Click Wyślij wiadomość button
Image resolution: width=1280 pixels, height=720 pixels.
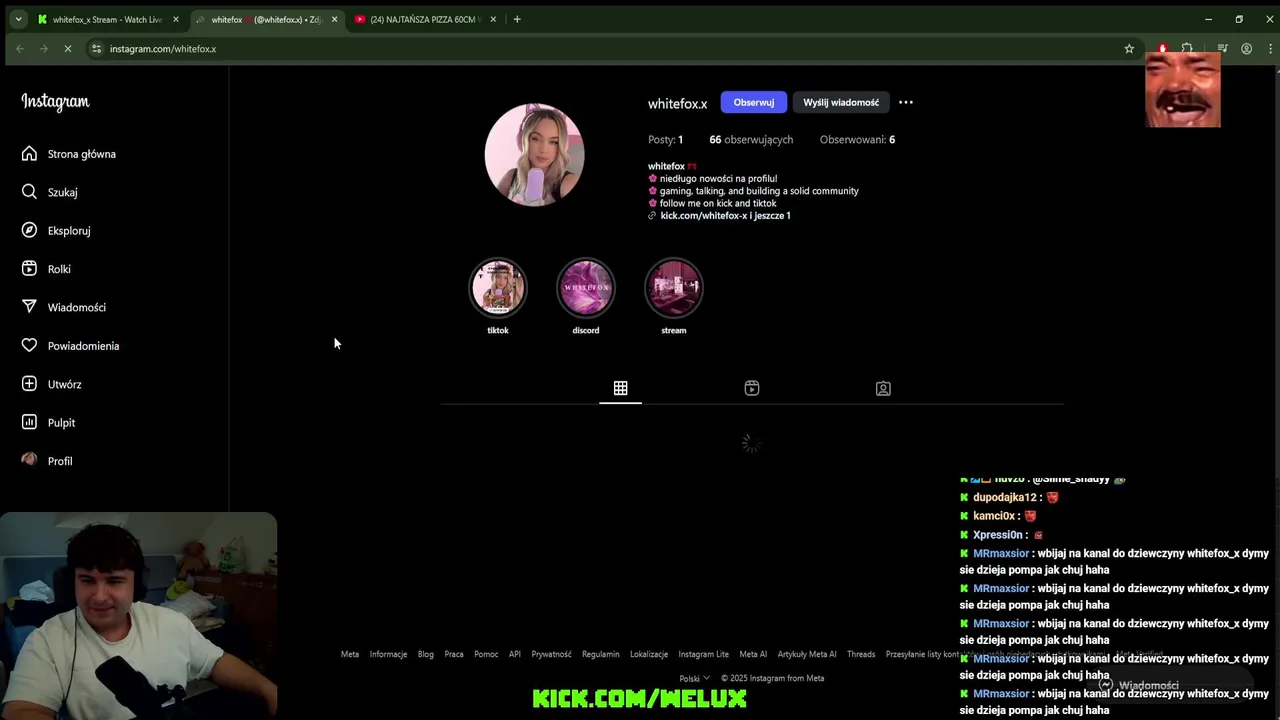[841, 102]
